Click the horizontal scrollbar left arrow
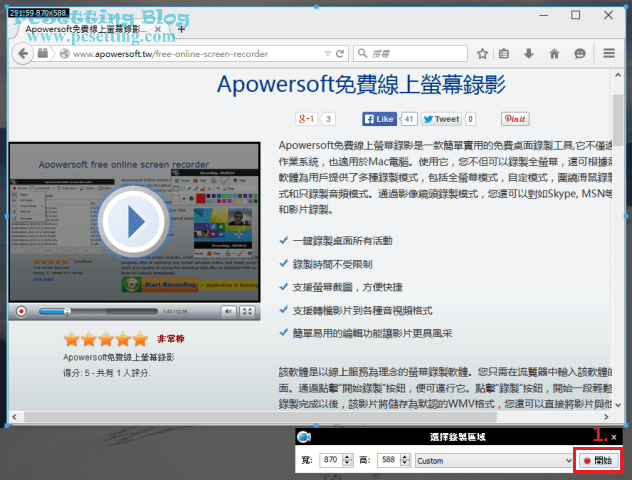The width and height of the screenshot is (632, 480). [x=15, y=417]
